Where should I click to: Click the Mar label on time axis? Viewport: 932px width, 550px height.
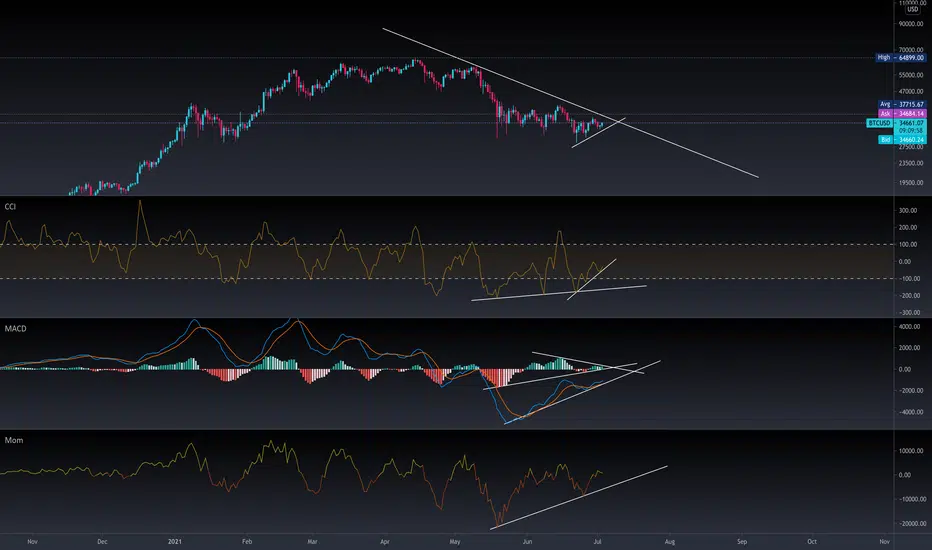312,542
